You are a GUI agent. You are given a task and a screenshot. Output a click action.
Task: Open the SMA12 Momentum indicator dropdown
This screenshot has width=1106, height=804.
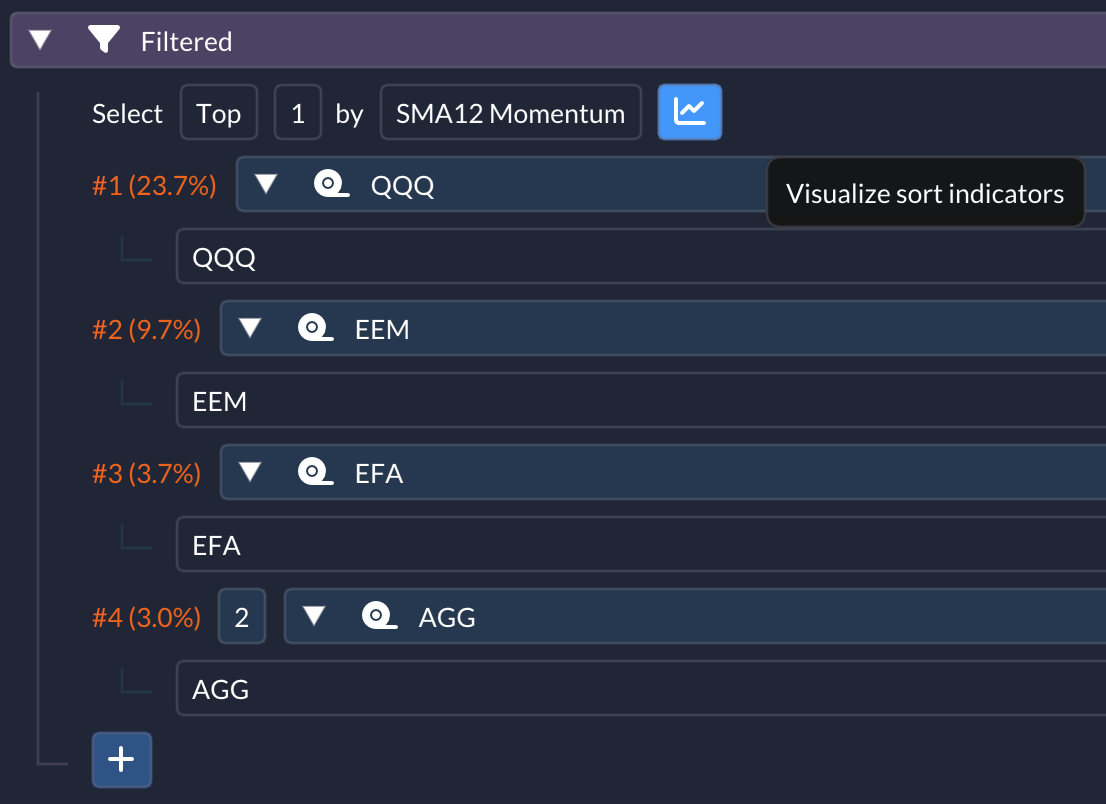[x=511, y=113]
